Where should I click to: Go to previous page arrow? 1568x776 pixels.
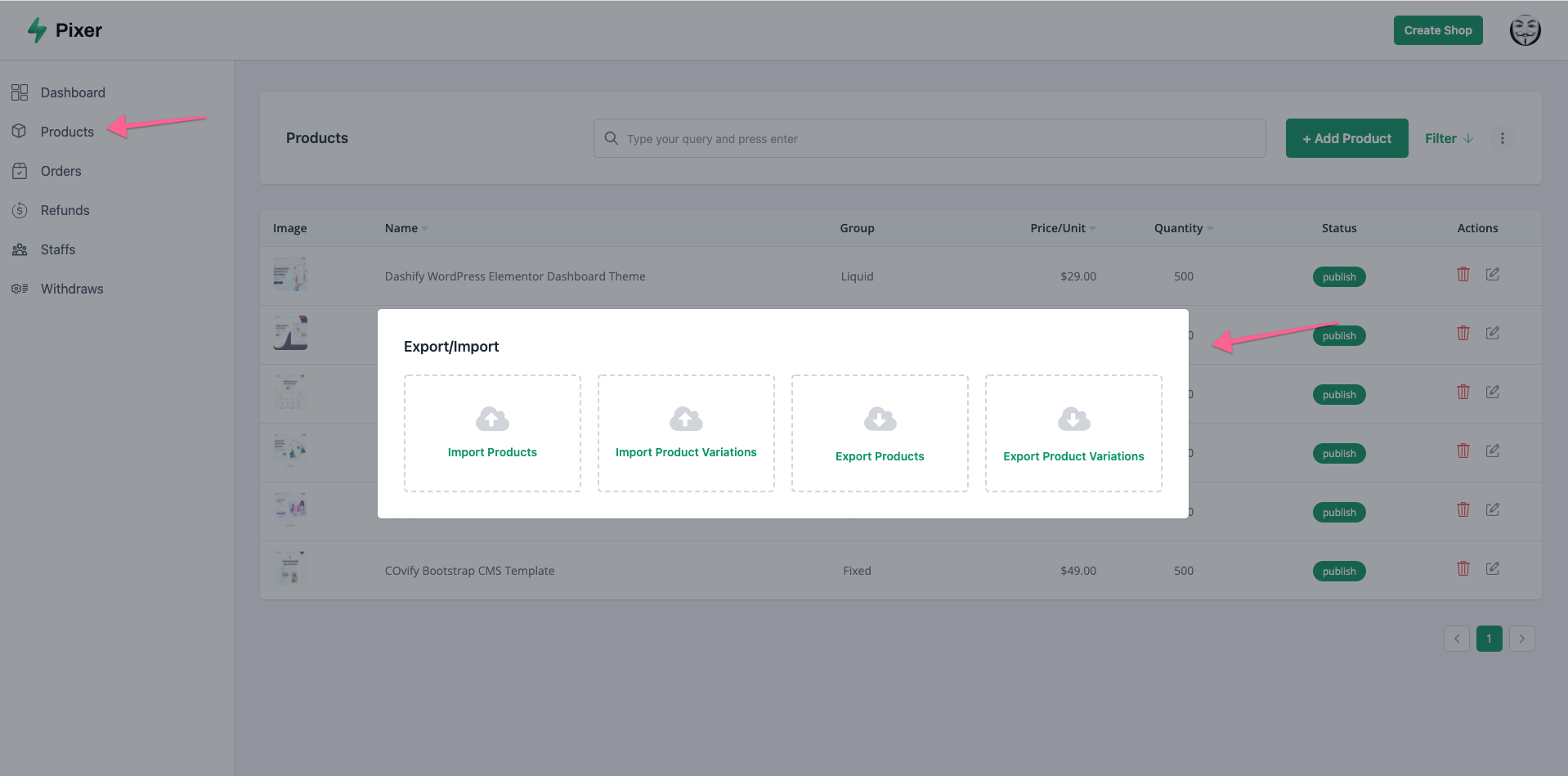click(x=1457, y=639)
